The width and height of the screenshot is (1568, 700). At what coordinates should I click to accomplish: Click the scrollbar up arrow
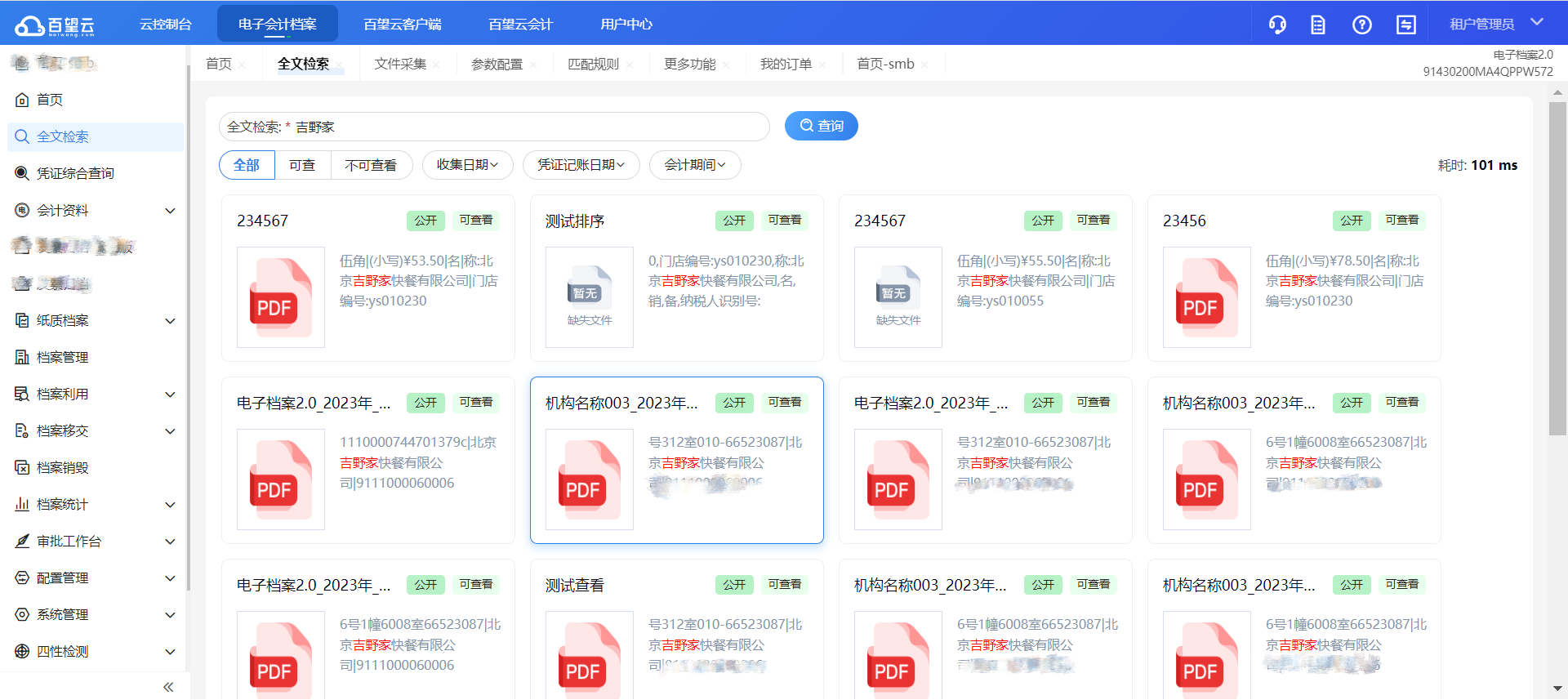click(1558, 93)
